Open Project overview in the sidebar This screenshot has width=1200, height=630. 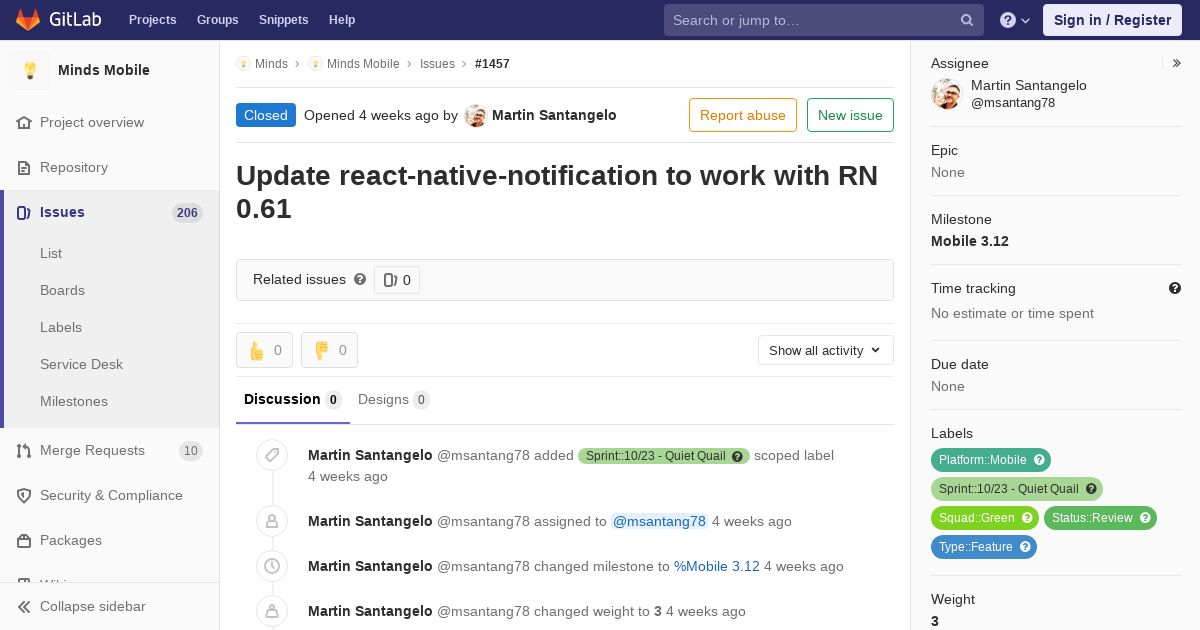click(x=92, y=122)
